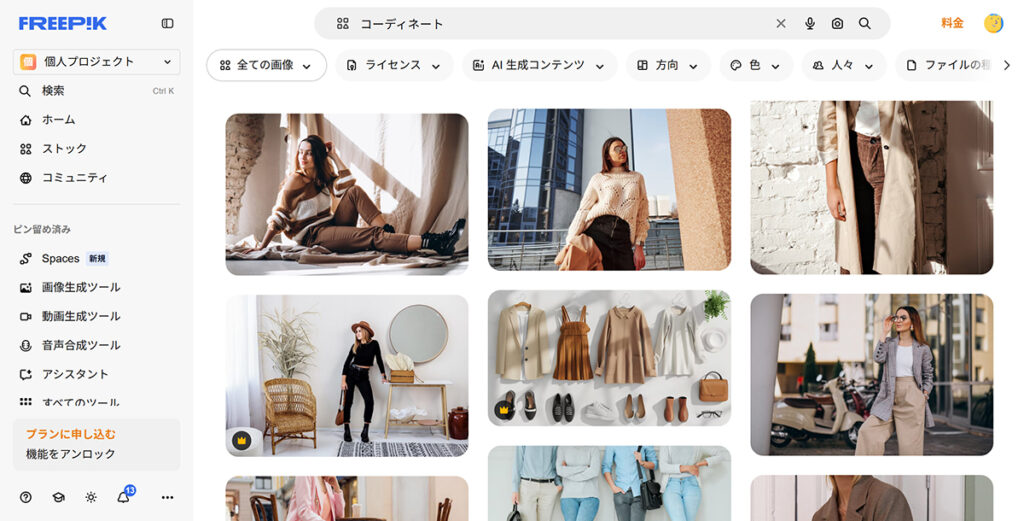Expand the AI 生成コンテンツ filter dropdown
This screenshot has height=521, width=1024.
(539, 65)
